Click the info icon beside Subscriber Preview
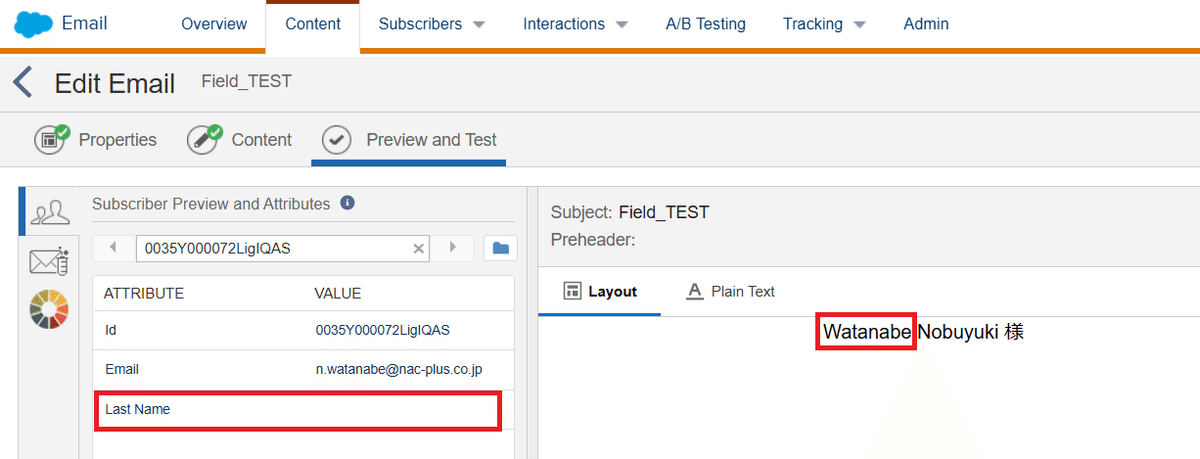Screen dimensions: 1200x459 pos(348,203)
